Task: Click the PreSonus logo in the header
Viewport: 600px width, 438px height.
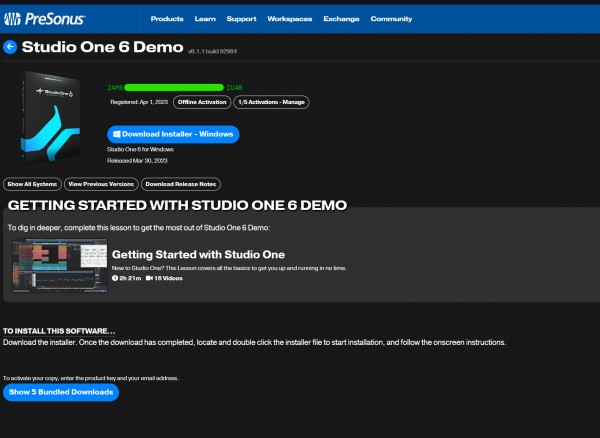Action: [46, 18]
